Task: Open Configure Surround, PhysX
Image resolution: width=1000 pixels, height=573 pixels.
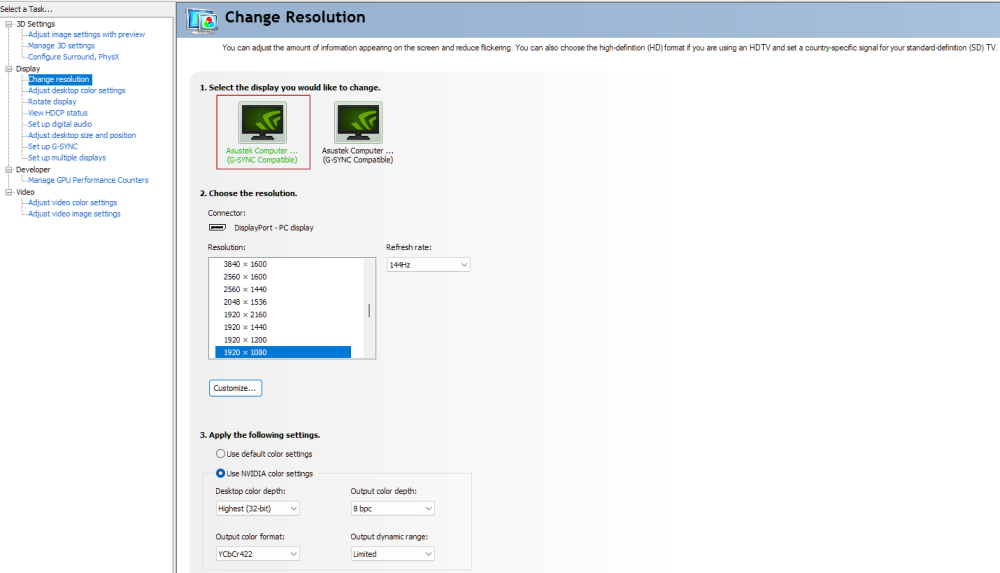Action: 73,57
